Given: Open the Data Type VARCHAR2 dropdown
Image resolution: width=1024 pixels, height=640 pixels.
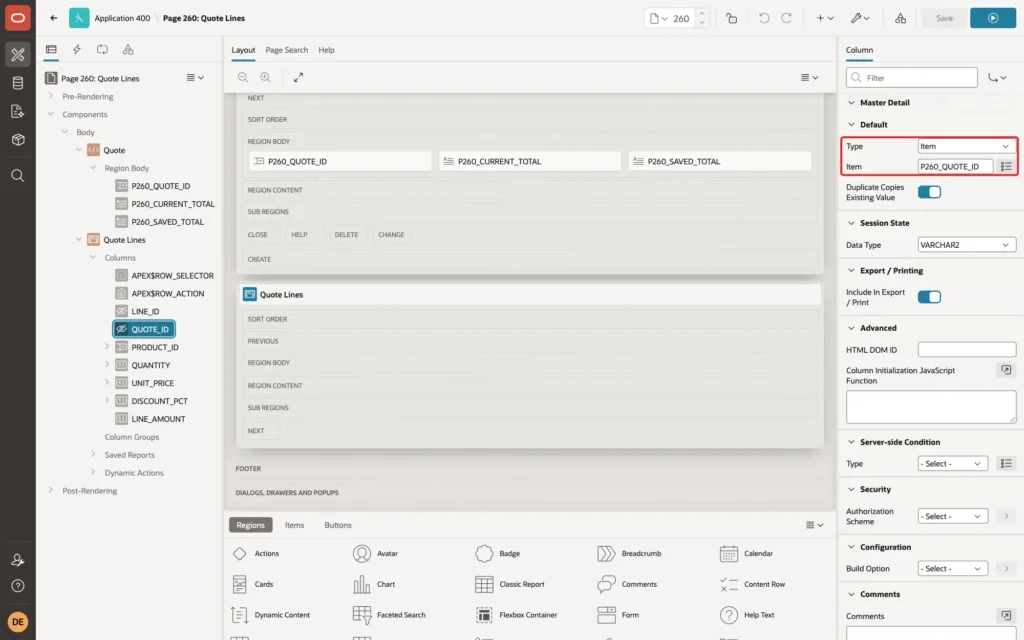Looking at the screenshot, I should (967, 245).
